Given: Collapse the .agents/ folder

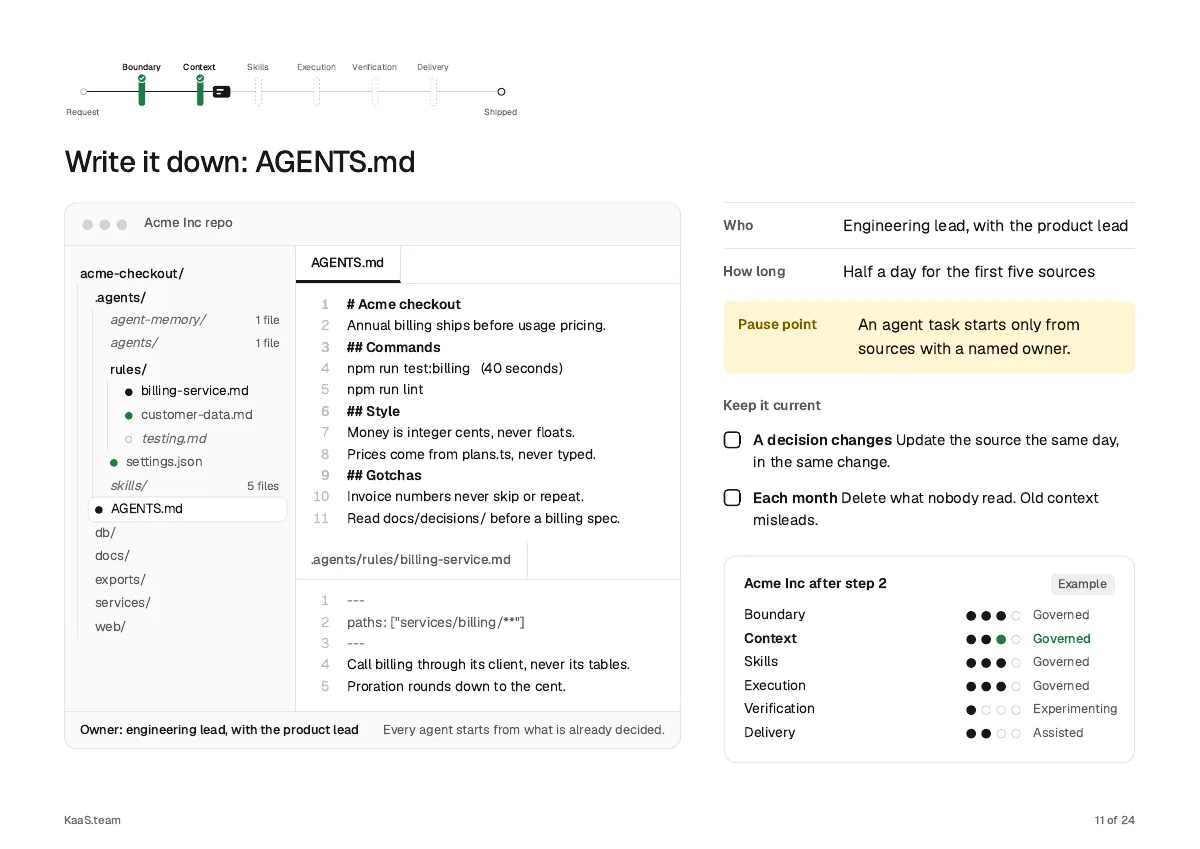Looking at the screenshot, I should tap(120, 297).
